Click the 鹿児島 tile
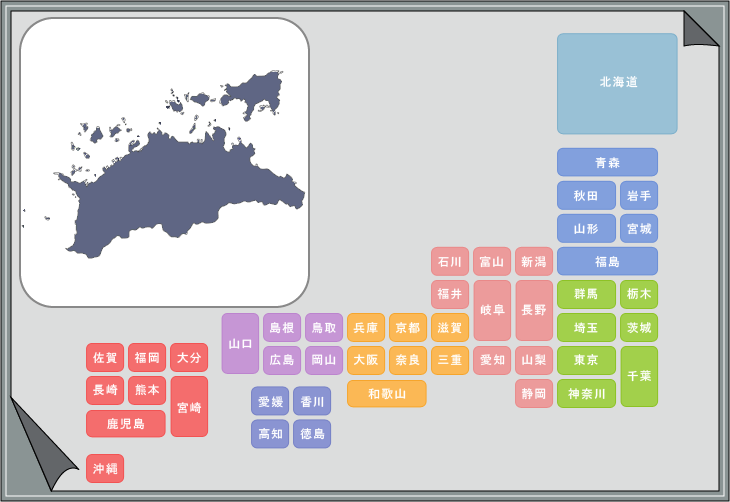The height and width of the screenshot is (502, 730). pyautogui.click(x=125, y=424)
